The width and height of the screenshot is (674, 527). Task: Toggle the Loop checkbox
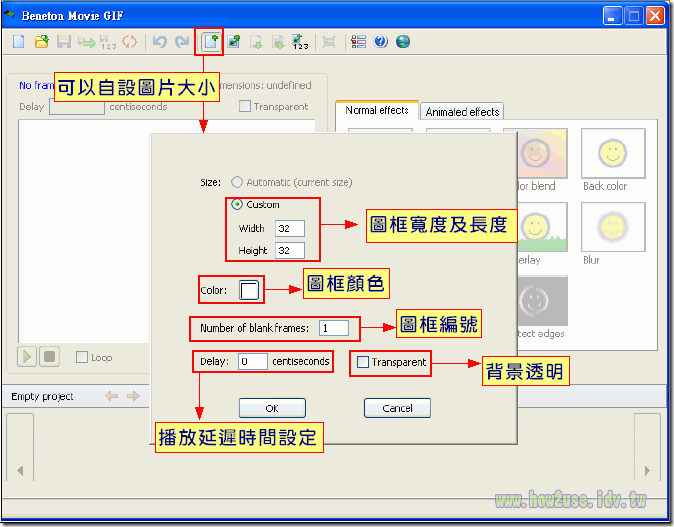click(x=82, y=357)
